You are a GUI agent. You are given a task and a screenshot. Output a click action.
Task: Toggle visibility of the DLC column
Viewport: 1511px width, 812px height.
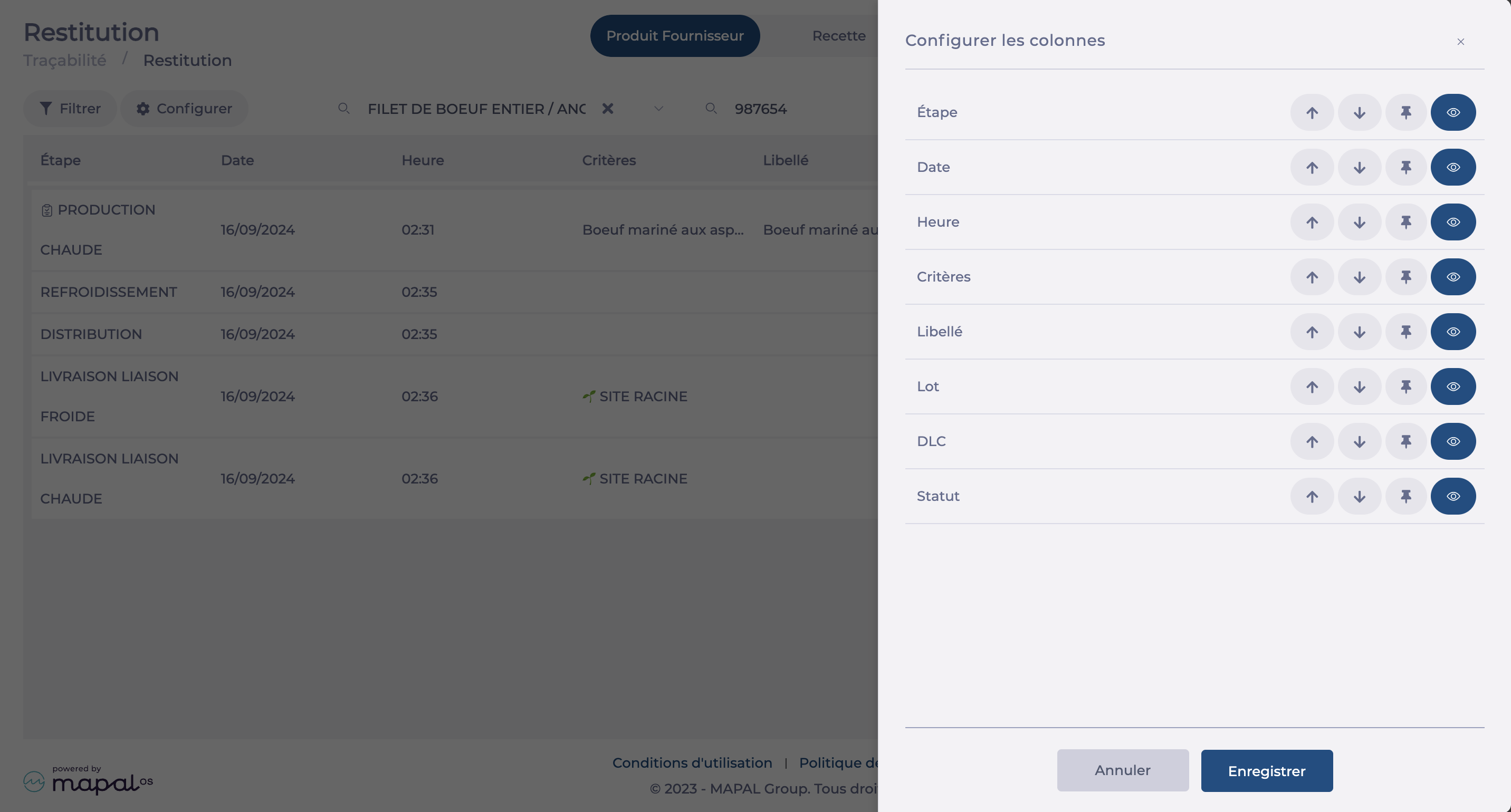click(x=1453, y=441)
